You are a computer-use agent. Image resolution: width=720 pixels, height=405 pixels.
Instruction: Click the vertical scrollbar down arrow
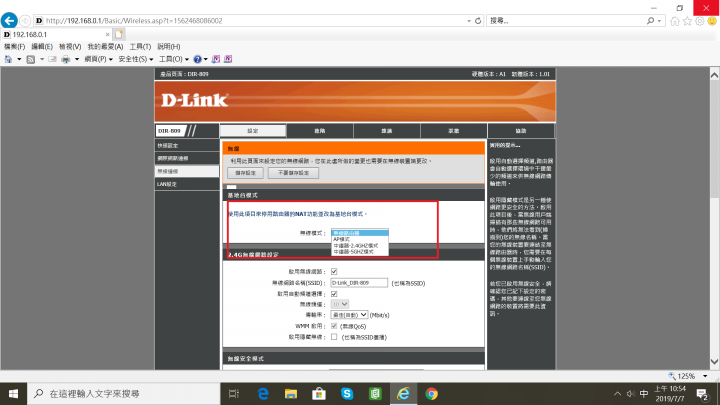pyautogui.click(x=714, y=362)
